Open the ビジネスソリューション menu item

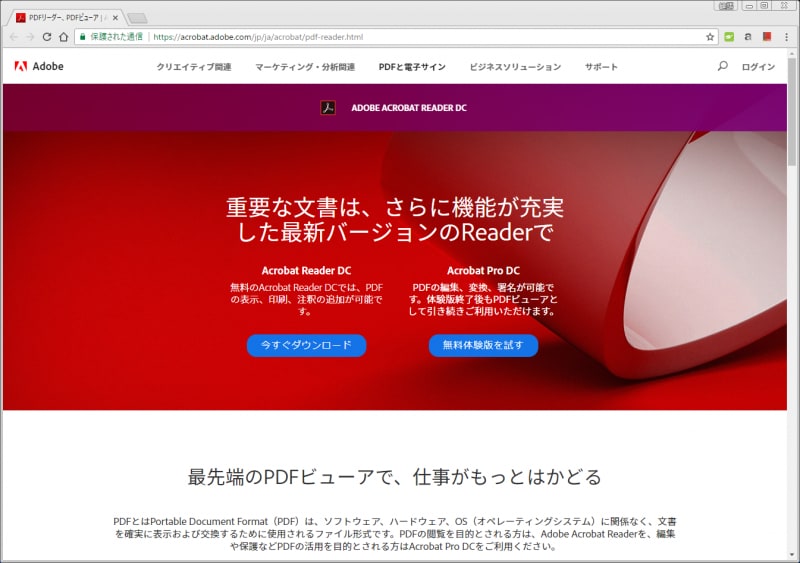coord(515,67)
